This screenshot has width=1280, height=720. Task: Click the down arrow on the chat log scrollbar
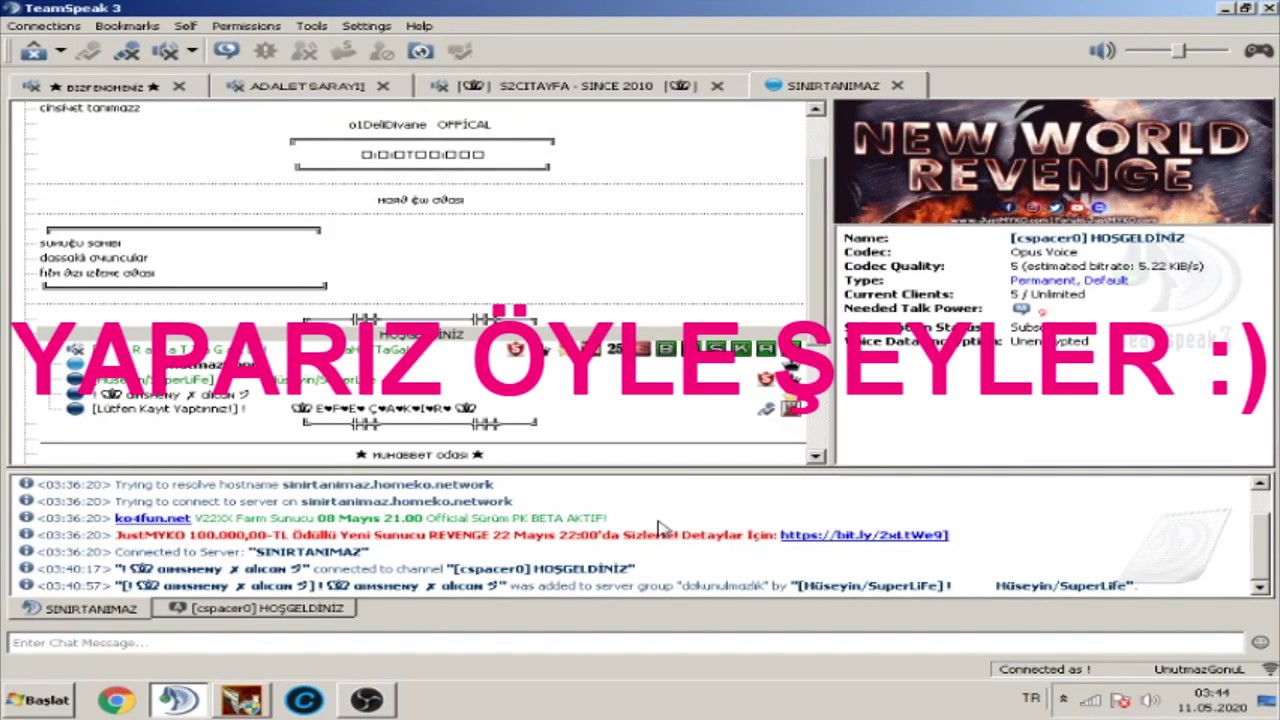pyautogui.click(x=1260, y=587)
